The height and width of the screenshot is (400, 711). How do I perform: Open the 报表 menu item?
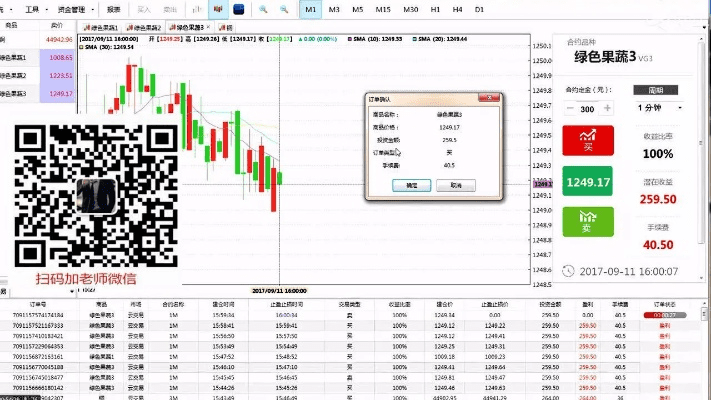114,8
